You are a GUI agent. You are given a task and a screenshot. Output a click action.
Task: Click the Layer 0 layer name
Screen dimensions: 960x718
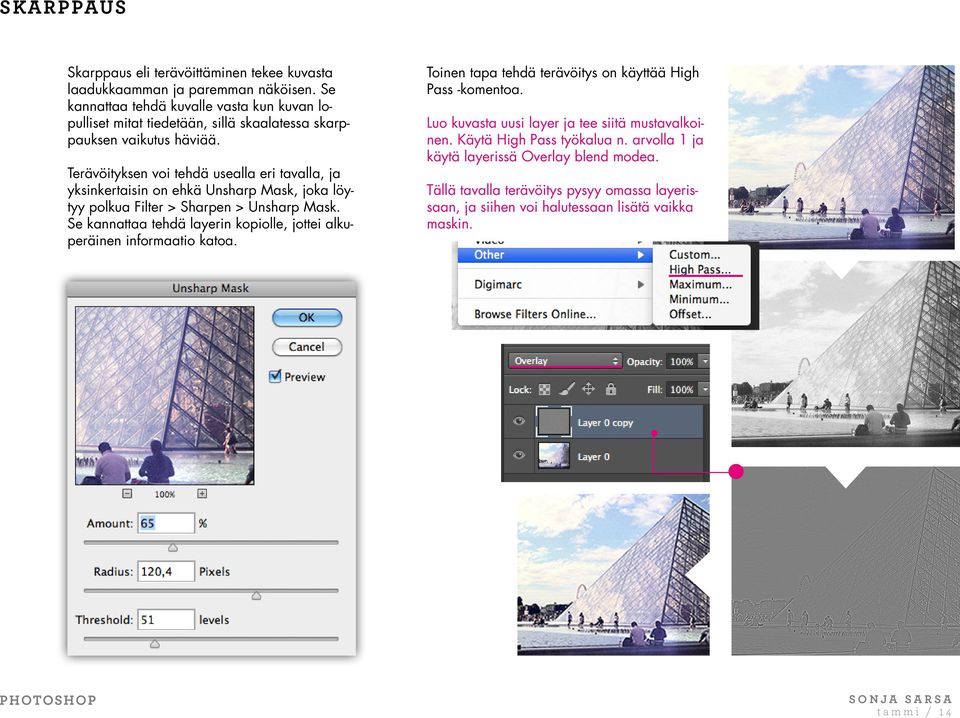tap(593, 457)
